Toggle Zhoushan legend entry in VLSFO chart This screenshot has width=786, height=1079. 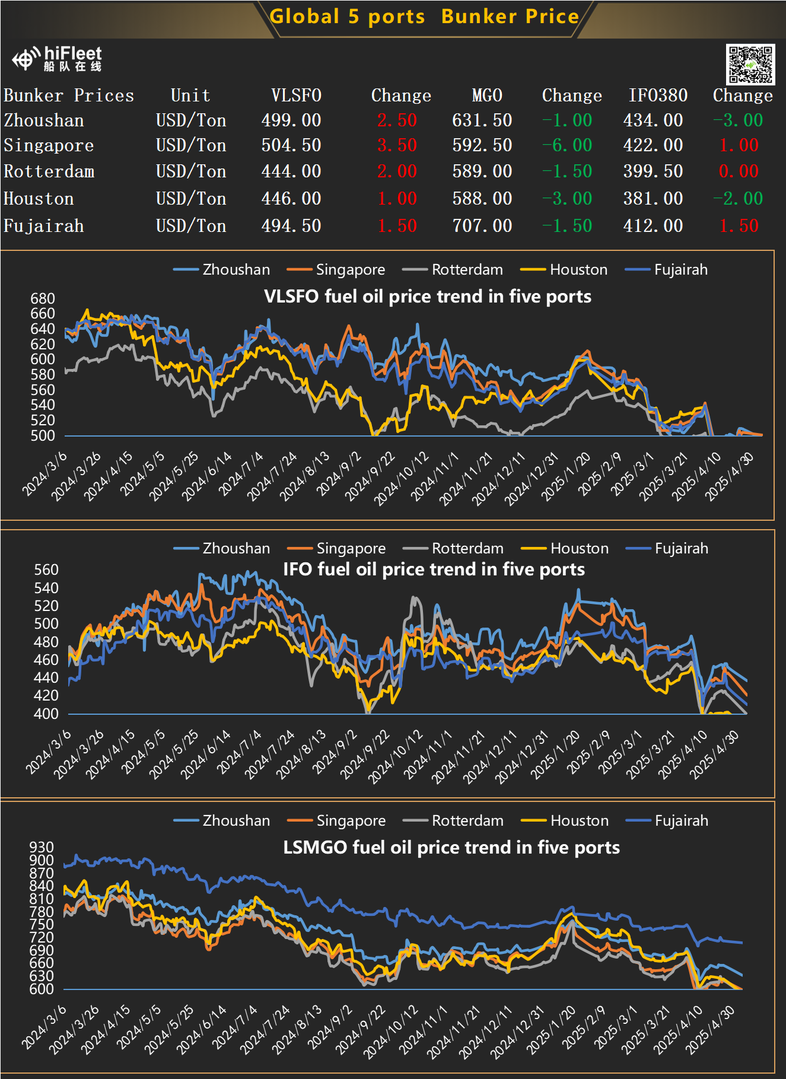221,269
